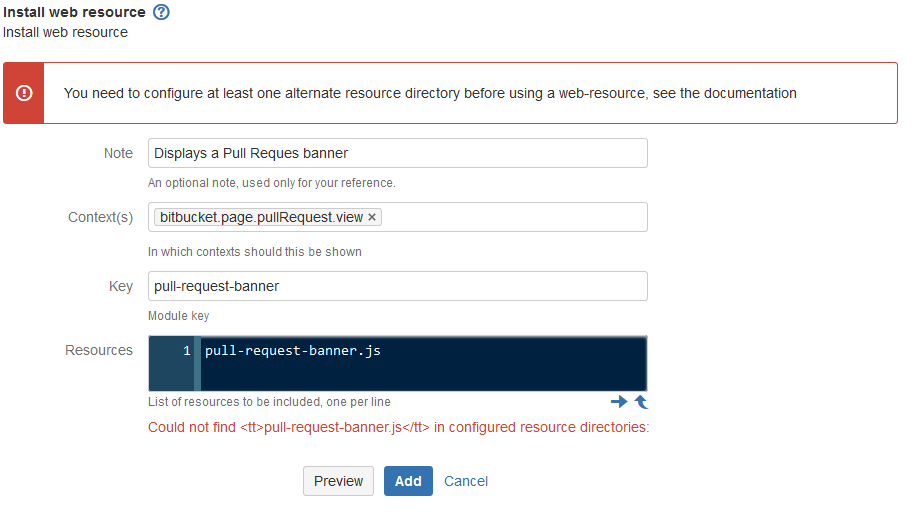
Task: Grab the resize corner of the Resources editor
Action: click(x=644, y=388)
